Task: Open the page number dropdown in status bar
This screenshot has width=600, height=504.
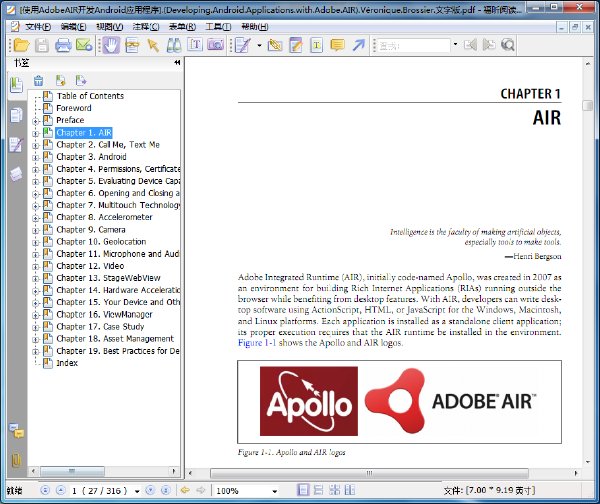Action: [x=137, y=491]
